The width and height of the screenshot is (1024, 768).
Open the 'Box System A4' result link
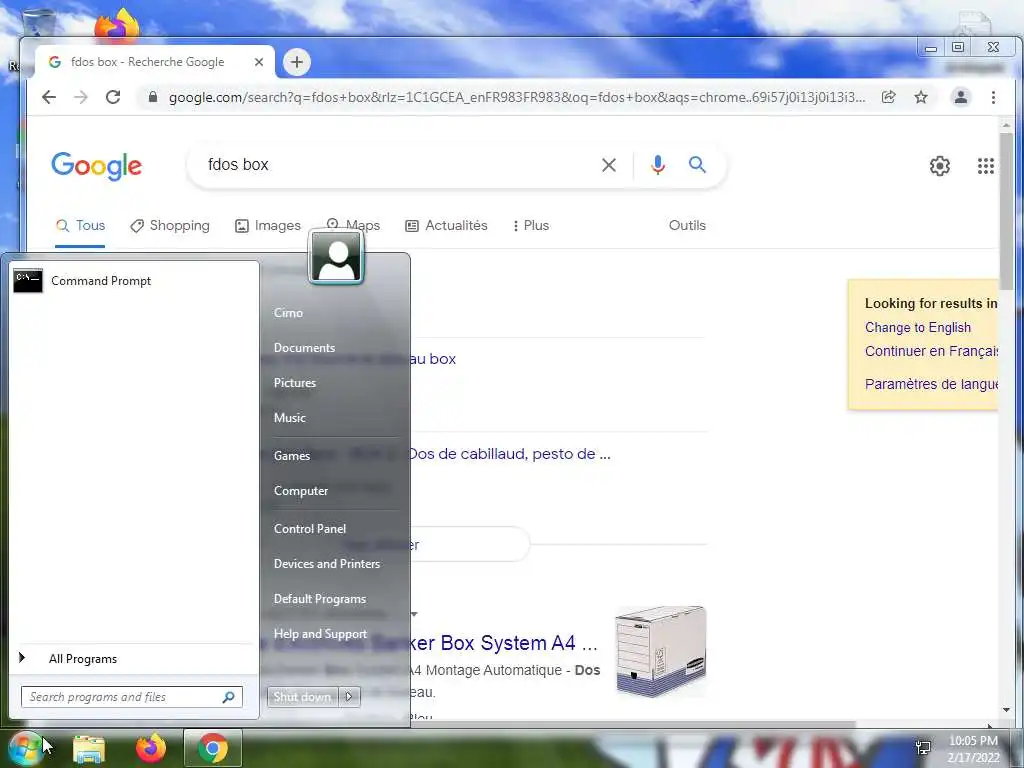click(x=503, y=643)
